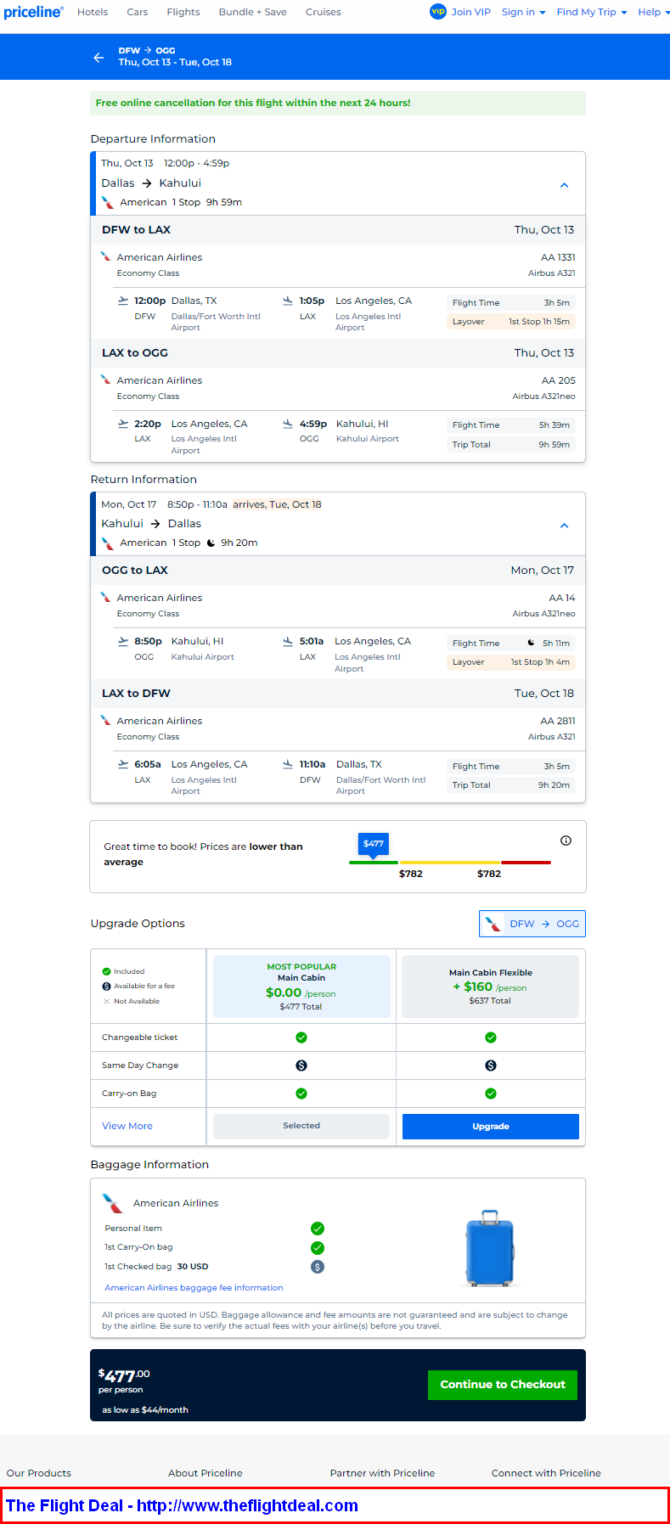The width and height of the screenshot is (670, 1524).
Task: Open the Bundle + Save menu item
Action: point(253,12)
